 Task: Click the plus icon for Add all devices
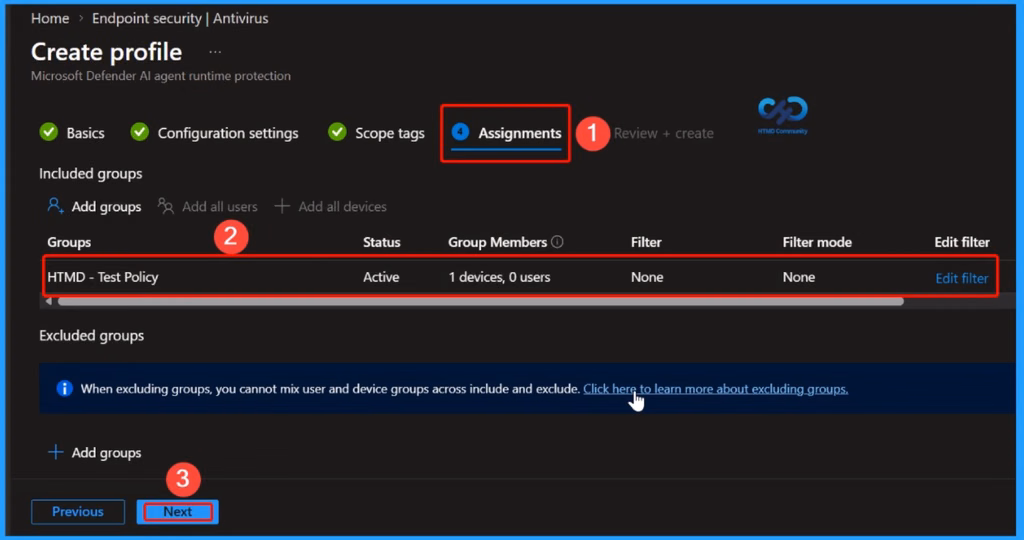pyautogui.click(x=282, y=206)
